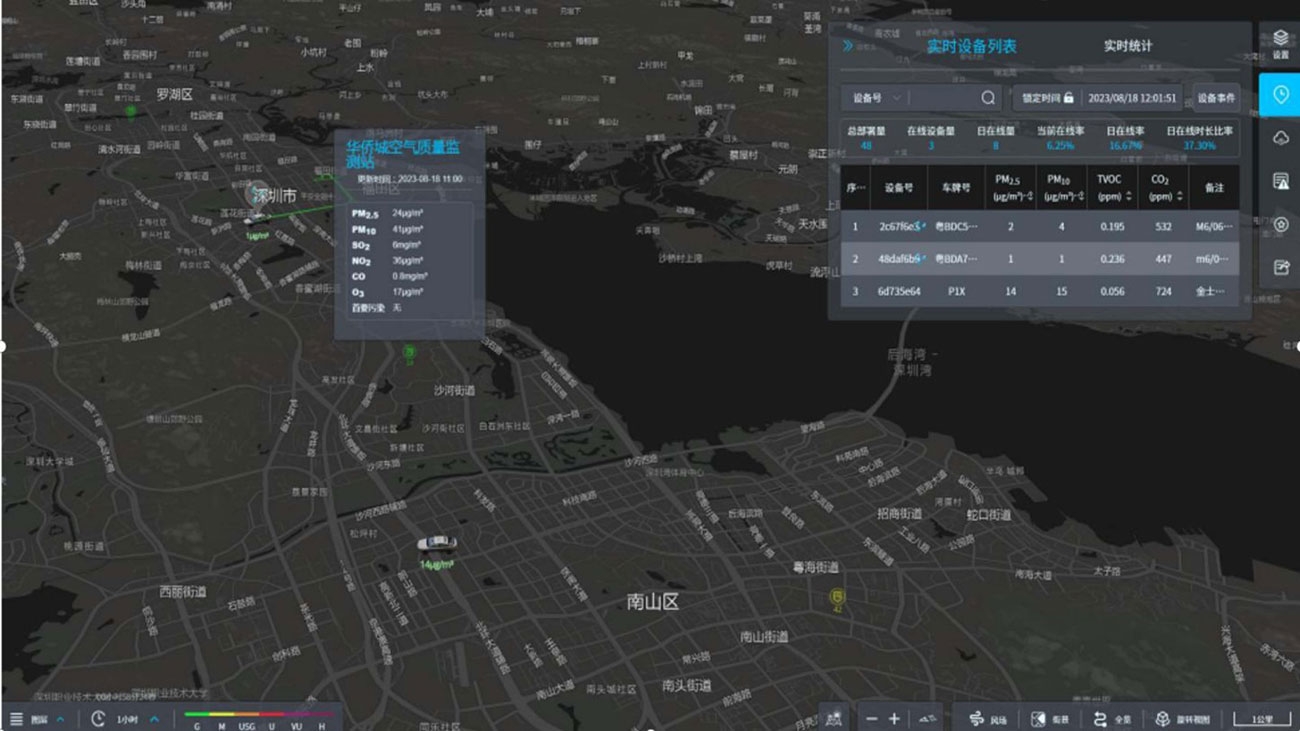Open the alert report icon in sidebar
Screen dimensions: 1300x731
click(x=1280, y=181)
